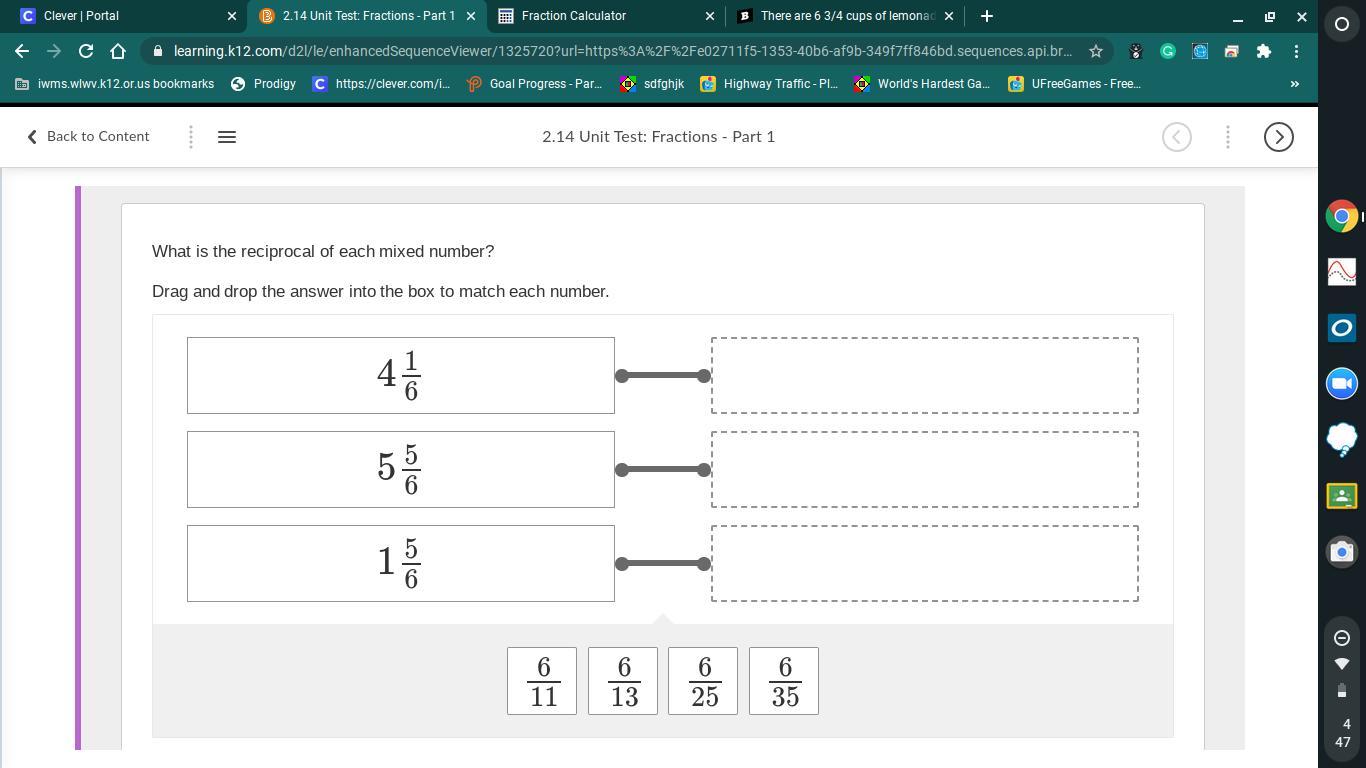
Task: Close the Fraction Calculator tab
Action: [x=710, y=16]
